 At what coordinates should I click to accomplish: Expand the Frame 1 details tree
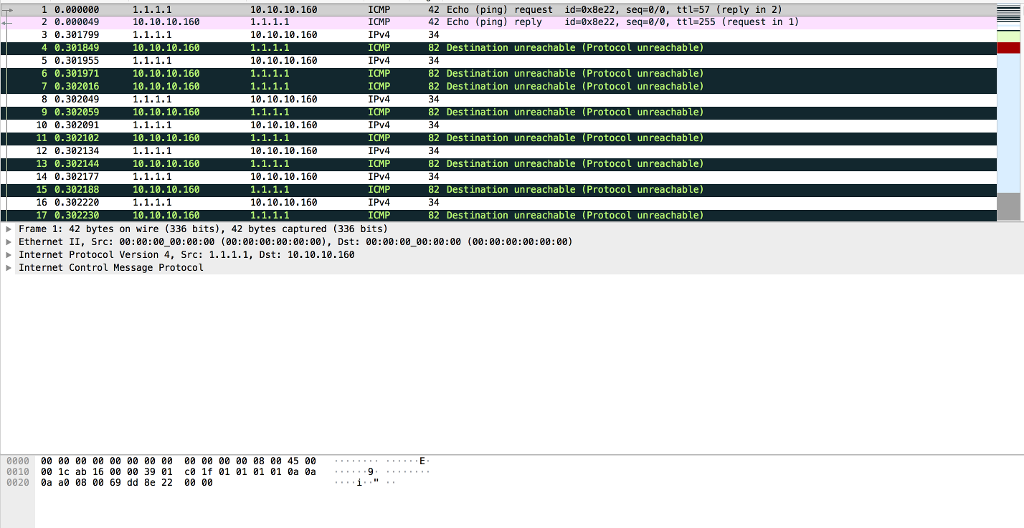[8, 229]
